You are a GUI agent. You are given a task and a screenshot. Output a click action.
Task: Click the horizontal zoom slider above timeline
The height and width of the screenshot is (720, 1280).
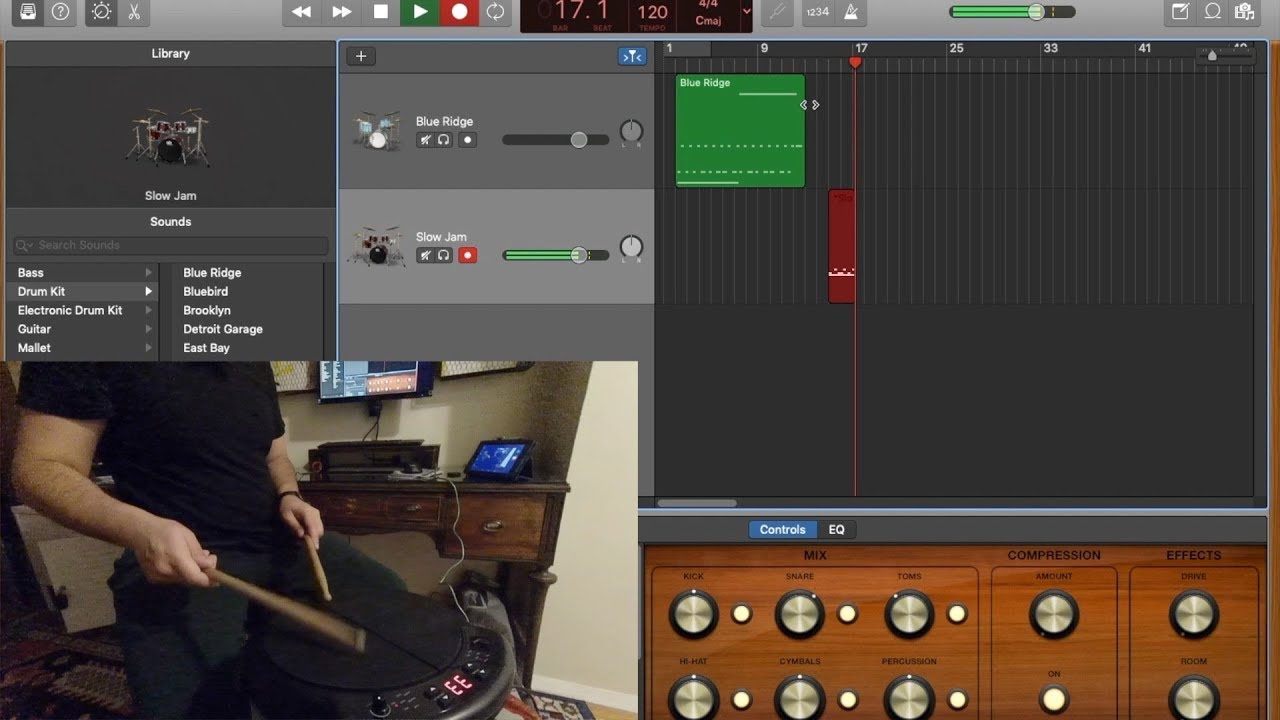coord(1225,56)
